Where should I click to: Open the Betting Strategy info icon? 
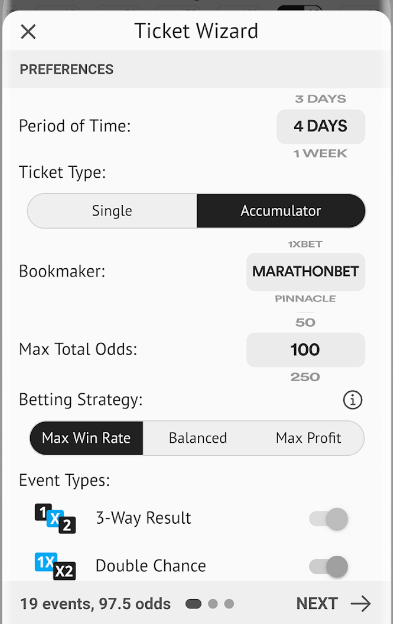click(352, 400)
